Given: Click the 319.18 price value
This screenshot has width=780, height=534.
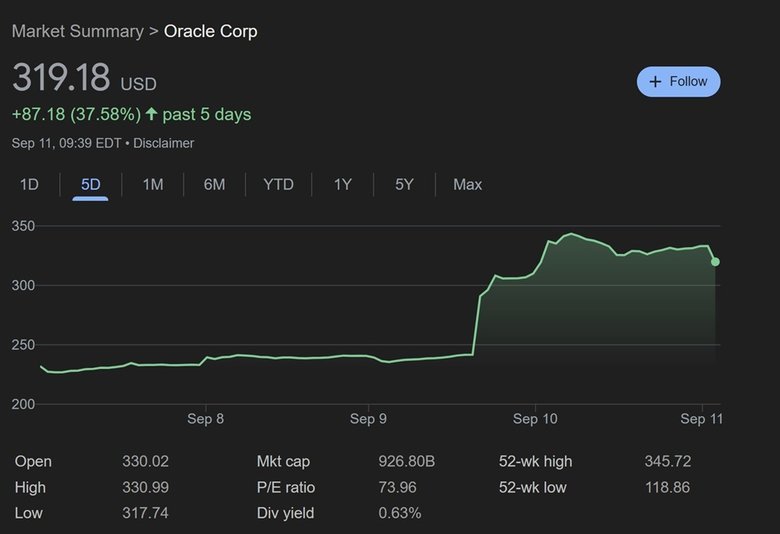Looking at the screenshot, I should pos(61,77).
